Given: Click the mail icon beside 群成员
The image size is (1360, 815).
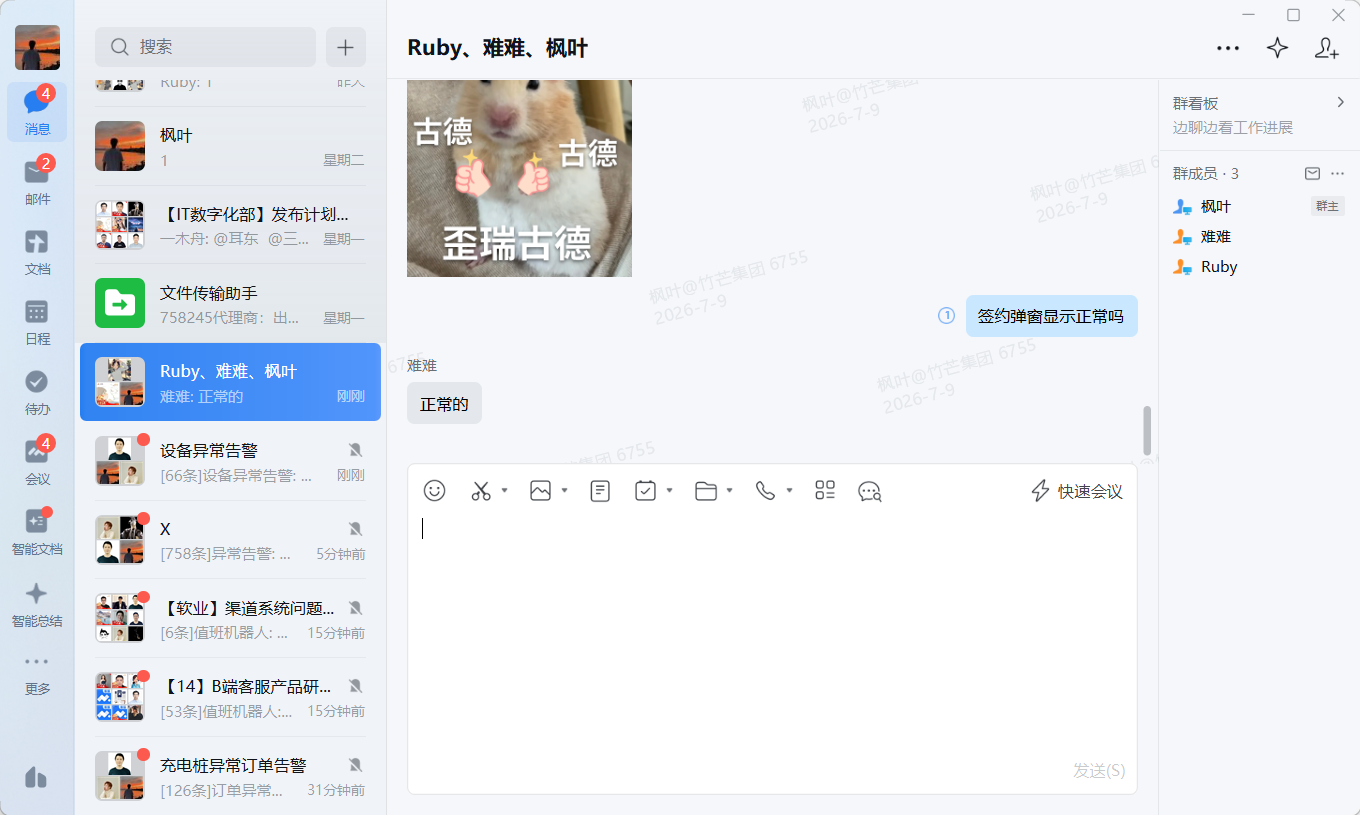Looking at the screenshot, I should (x=1313, y=174).
